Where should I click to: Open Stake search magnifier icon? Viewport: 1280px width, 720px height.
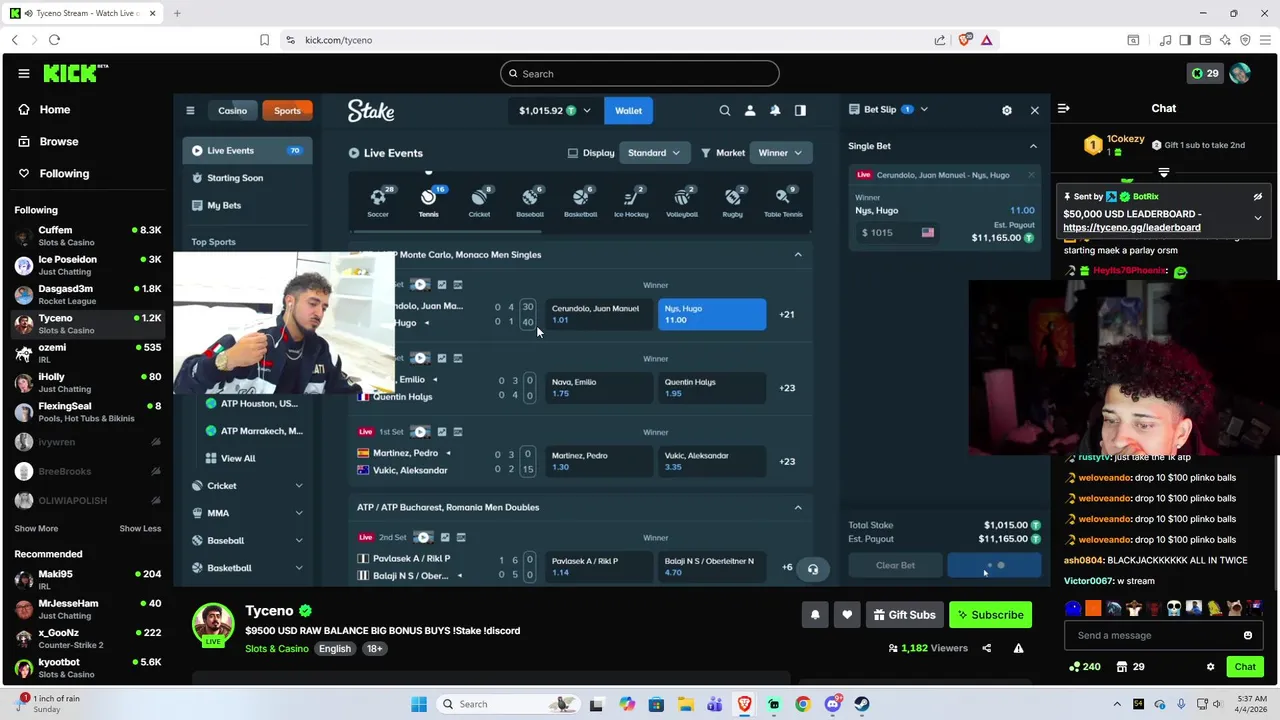(x=725, y=110)
